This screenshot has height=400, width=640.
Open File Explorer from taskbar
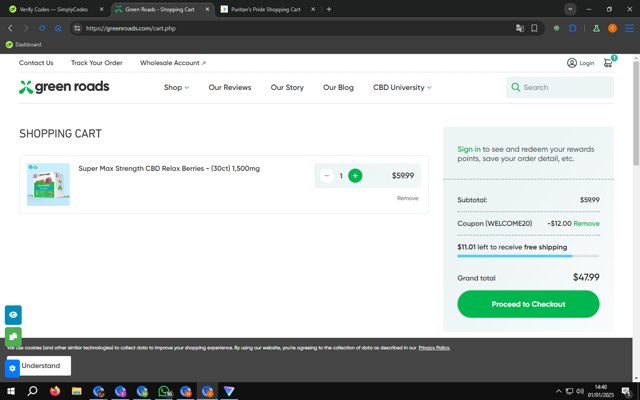pos(76,391)
